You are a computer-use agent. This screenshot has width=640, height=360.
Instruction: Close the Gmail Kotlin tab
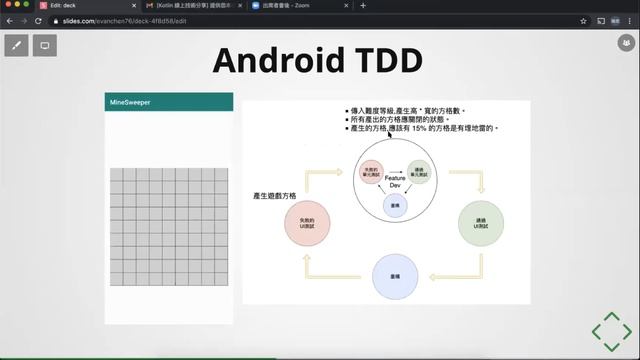coord(240,6)
